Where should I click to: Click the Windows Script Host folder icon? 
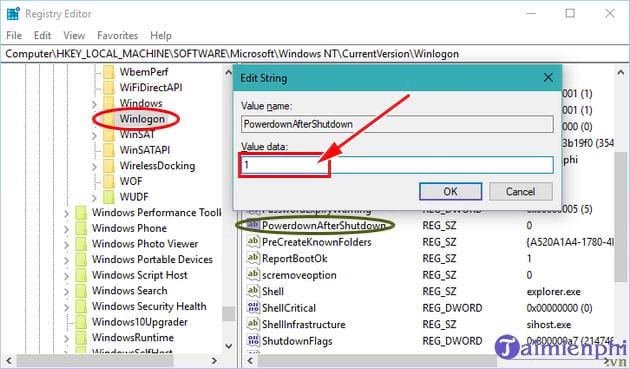click(81, 275)
